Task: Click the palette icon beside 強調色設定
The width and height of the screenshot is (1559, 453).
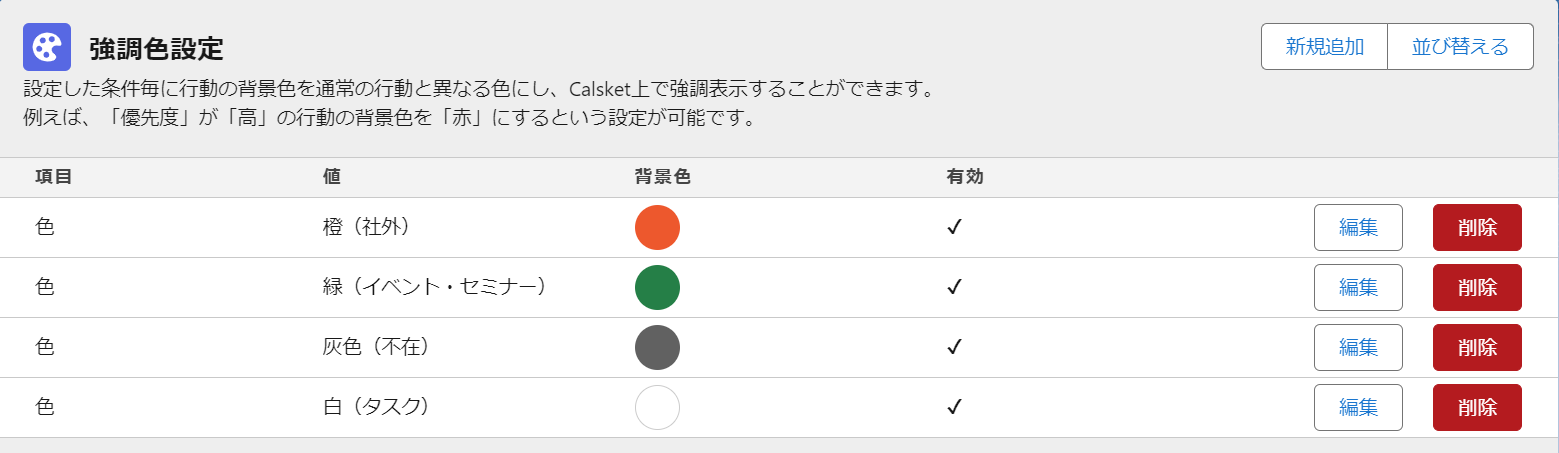Action: tap(47, 47)
